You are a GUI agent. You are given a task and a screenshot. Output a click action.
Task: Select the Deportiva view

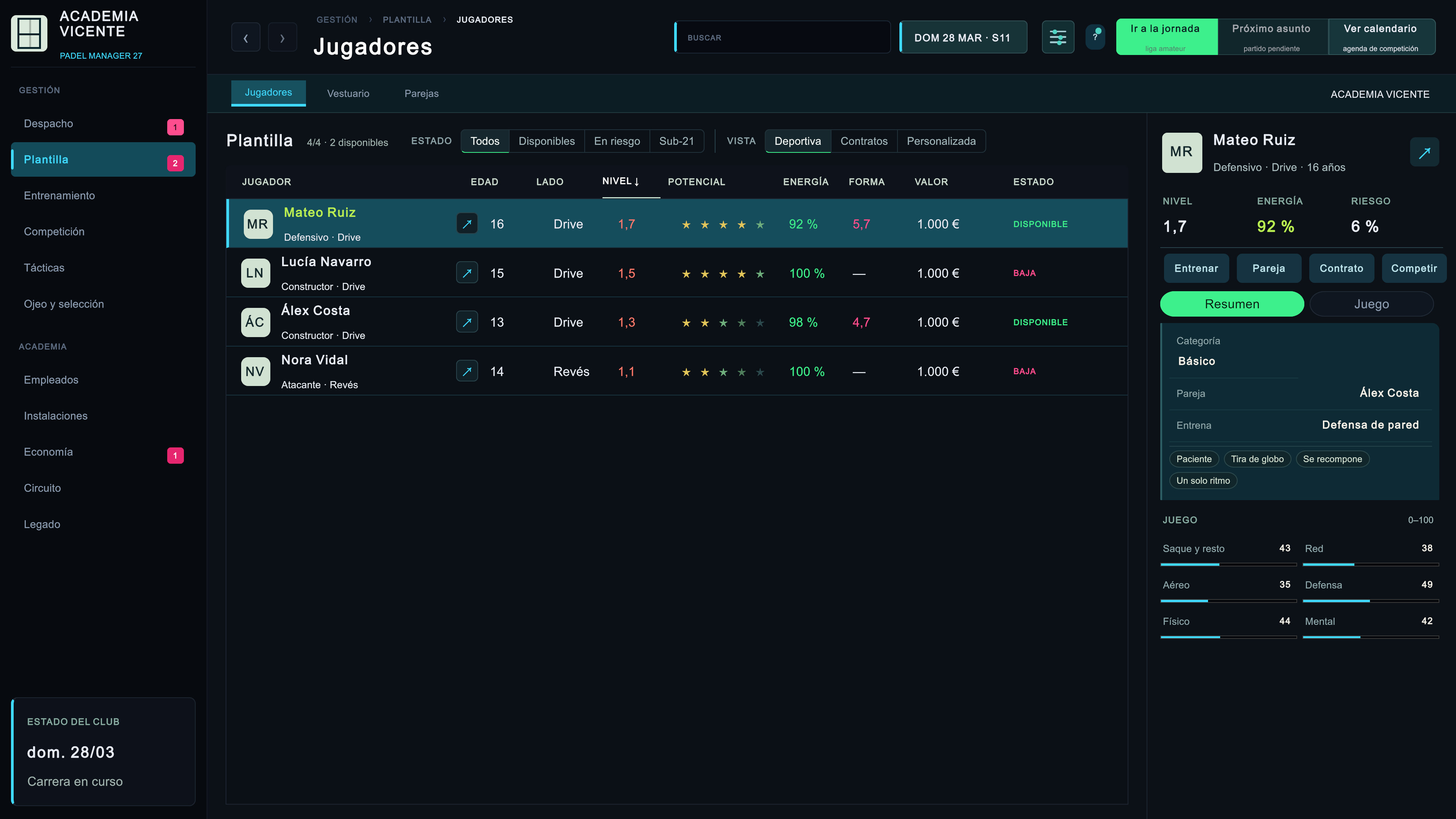click(x=797, y=141)
